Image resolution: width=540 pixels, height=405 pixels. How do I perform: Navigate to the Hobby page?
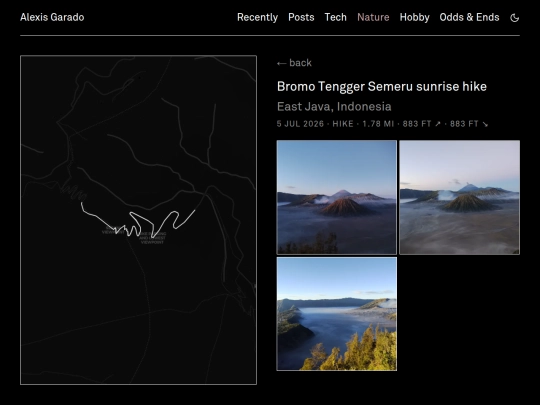point(414,17)
